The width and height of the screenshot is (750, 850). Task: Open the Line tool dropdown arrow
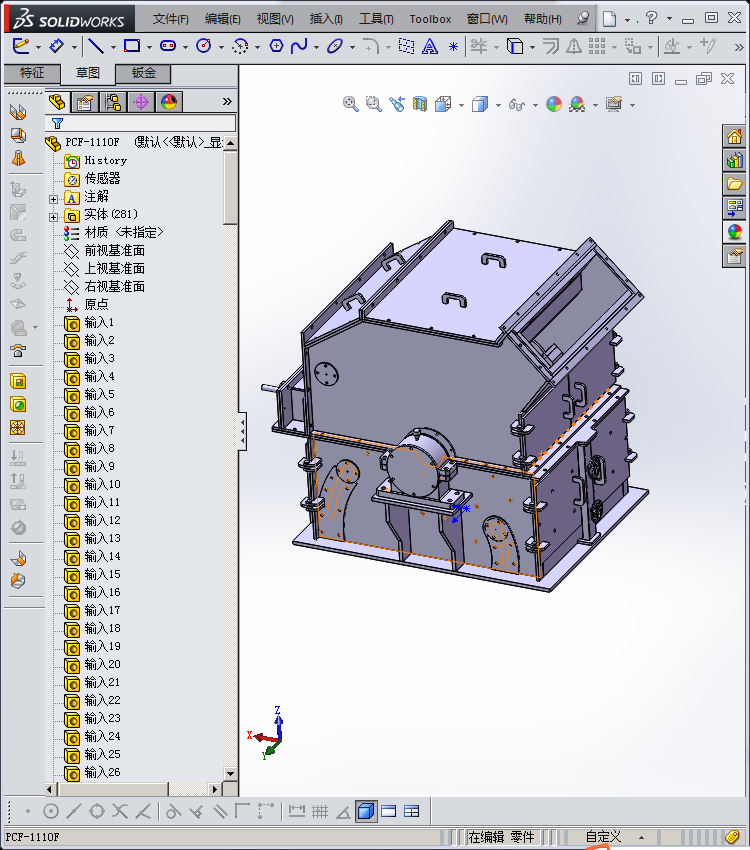pyautogui.click(x=113, y=47)
